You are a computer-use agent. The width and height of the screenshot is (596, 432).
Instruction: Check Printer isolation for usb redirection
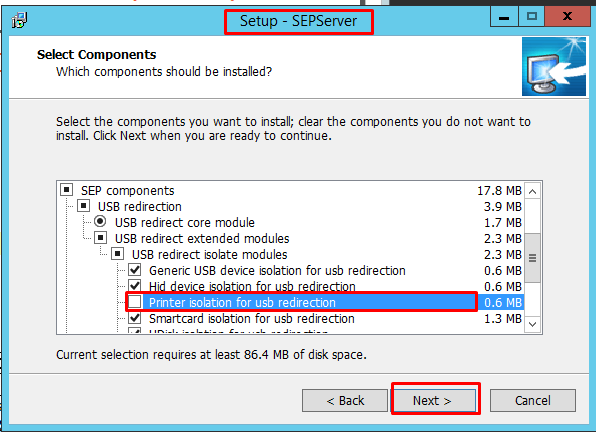pos(135,302)
